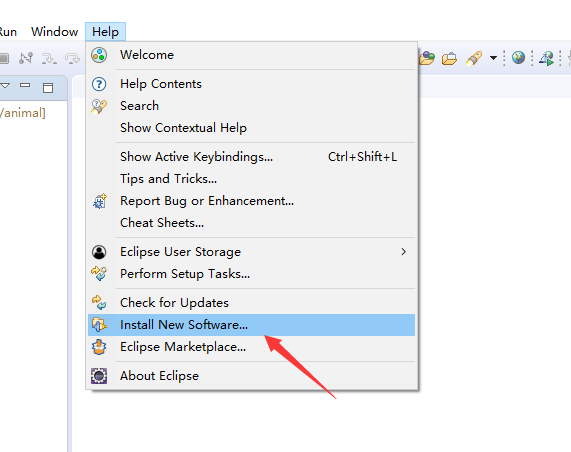Open About Eclipse dialog
Image resolution: width=571 pixels, height=452 pixels.
click(251, 376)
